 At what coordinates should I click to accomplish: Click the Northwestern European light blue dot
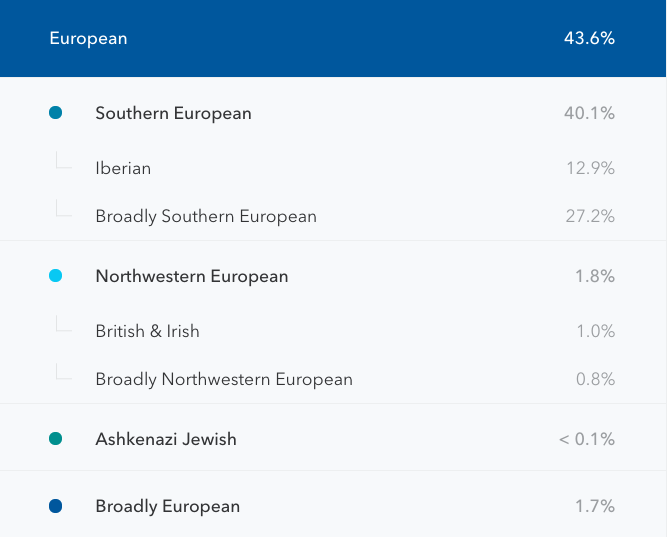(55, 276)
